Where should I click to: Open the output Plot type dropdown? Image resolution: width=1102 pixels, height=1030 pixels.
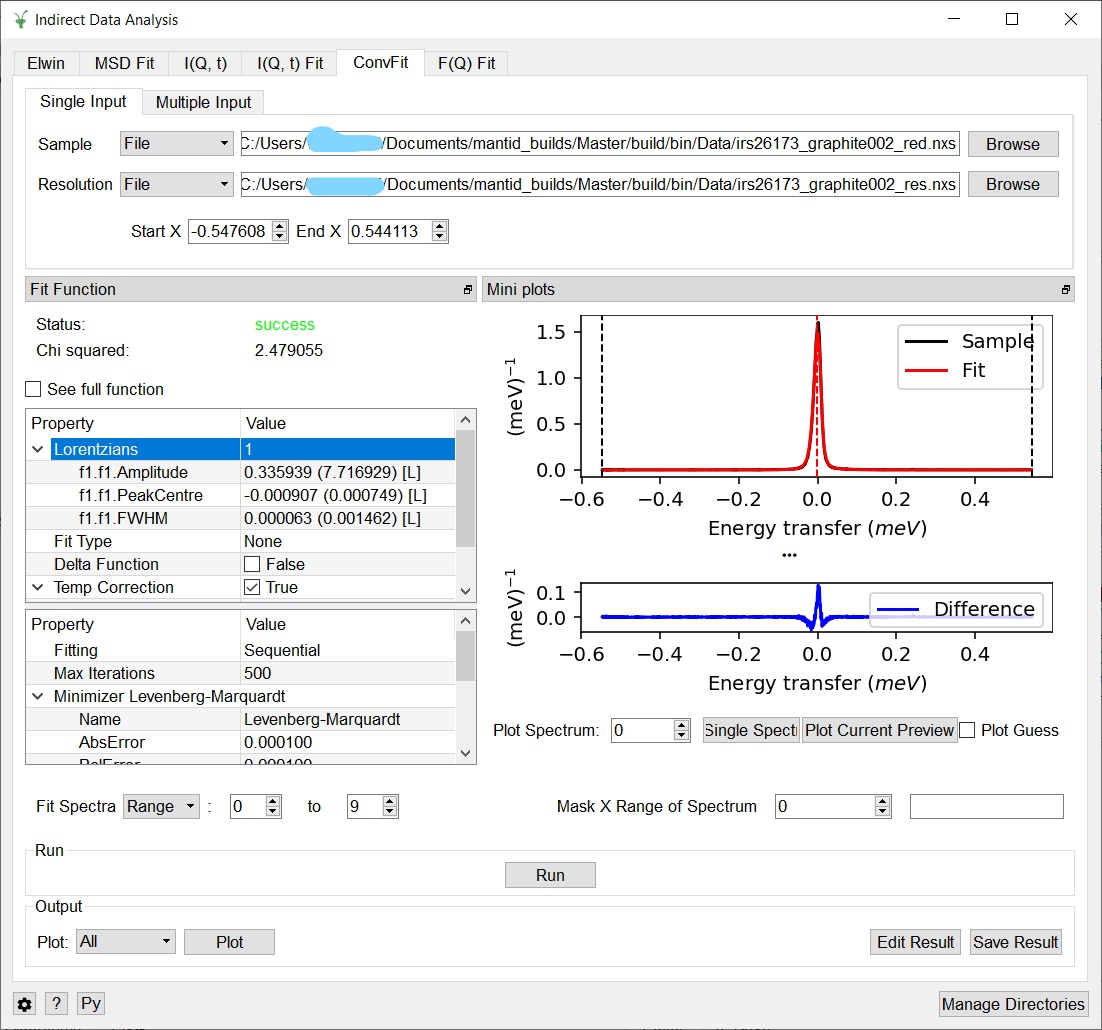tap(125, 942)
